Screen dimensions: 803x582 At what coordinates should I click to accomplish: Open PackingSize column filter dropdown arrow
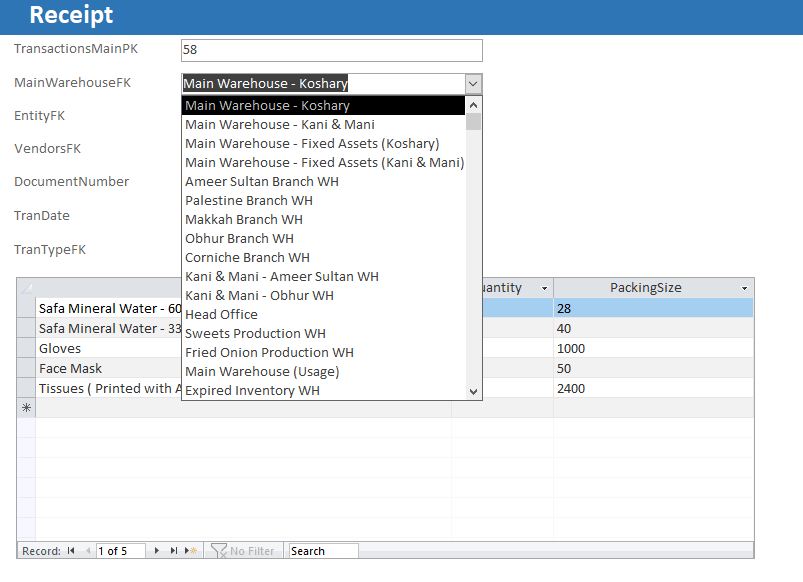tap(744, 288)
